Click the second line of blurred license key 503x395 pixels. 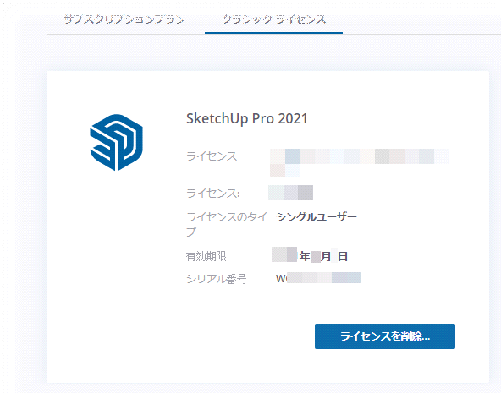pos(285,170)
